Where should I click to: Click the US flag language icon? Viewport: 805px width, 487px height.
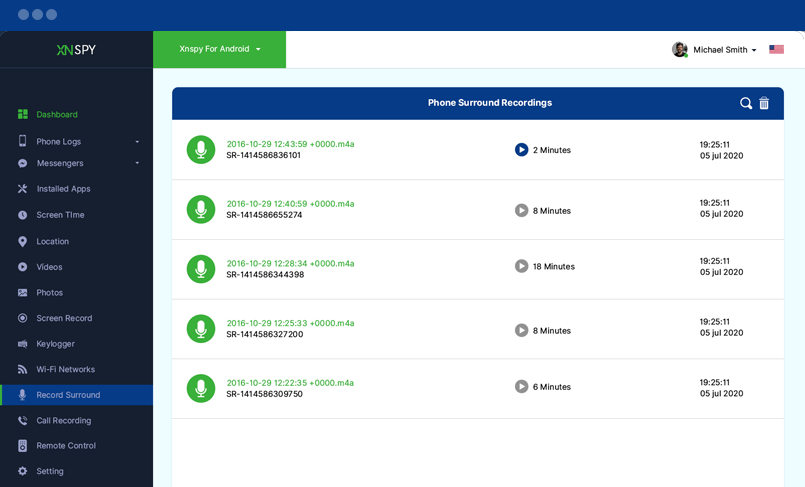(x=776, y=50)
